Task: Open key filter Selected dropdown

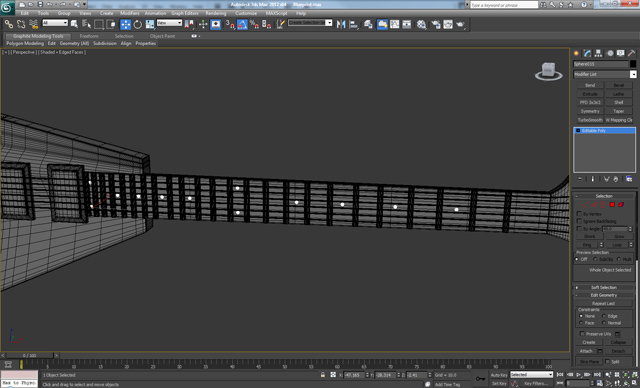Action: tap(531, 375)
